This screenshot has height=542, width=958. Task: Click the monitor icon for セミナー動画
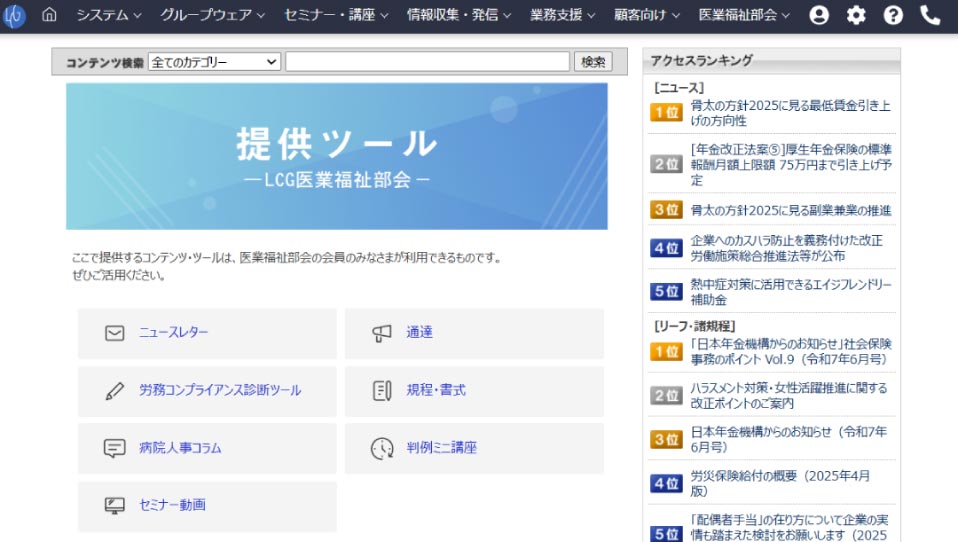[115, 506]
